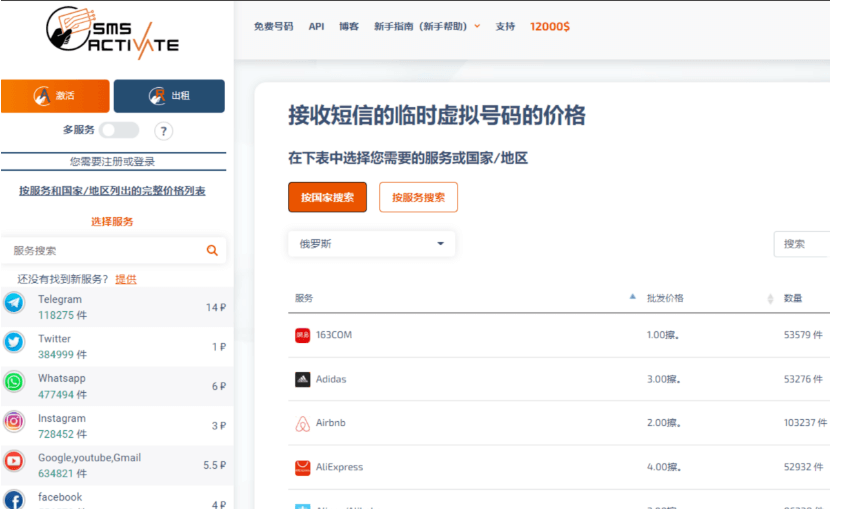Sort table by 批发价格 column
851x510 pixels.
(665, 298)
